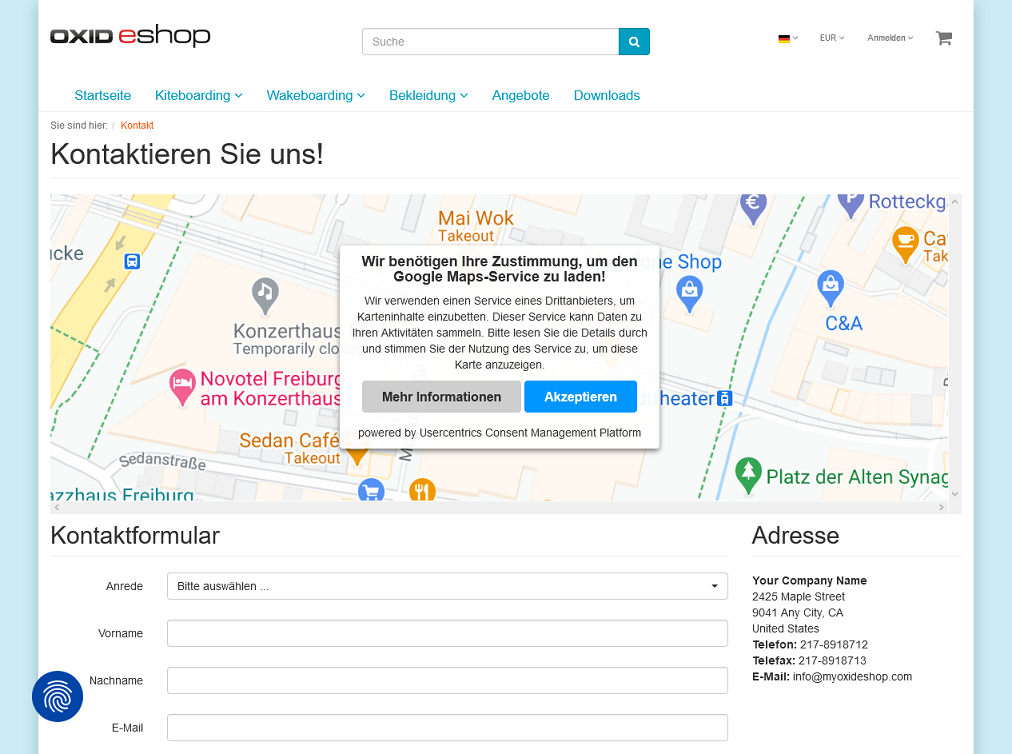Focus the Vorname input field
Screen dimensions: 1012x754
[x=447, y=633]
